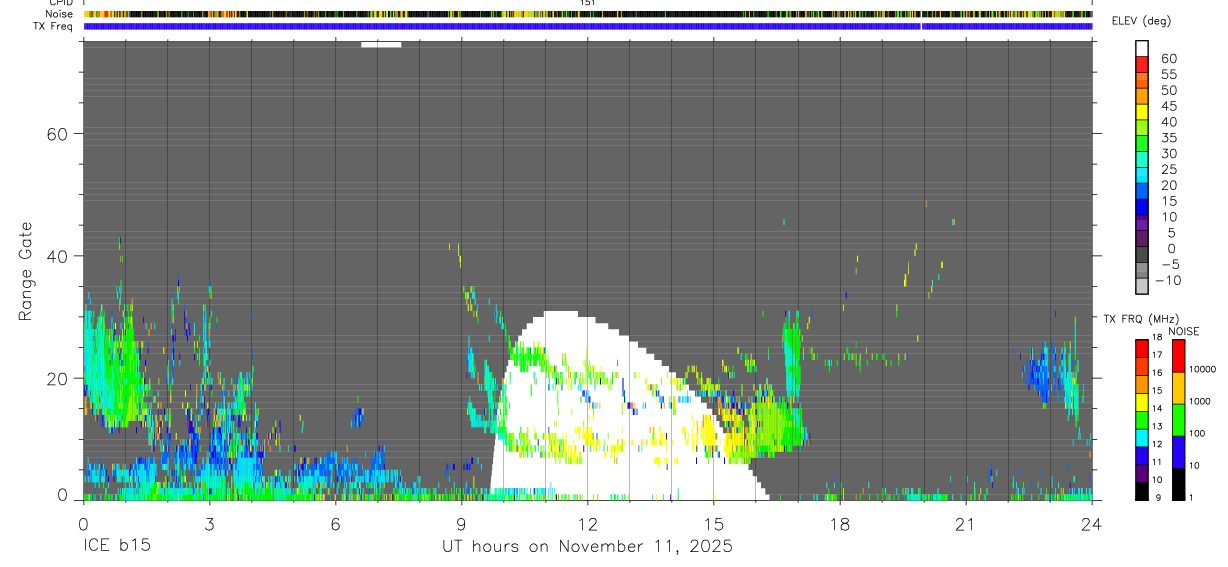Pick the white top segment of the ELEV colorbar
Viewport: 1228px width, 567px height.
pos(1142,49)
